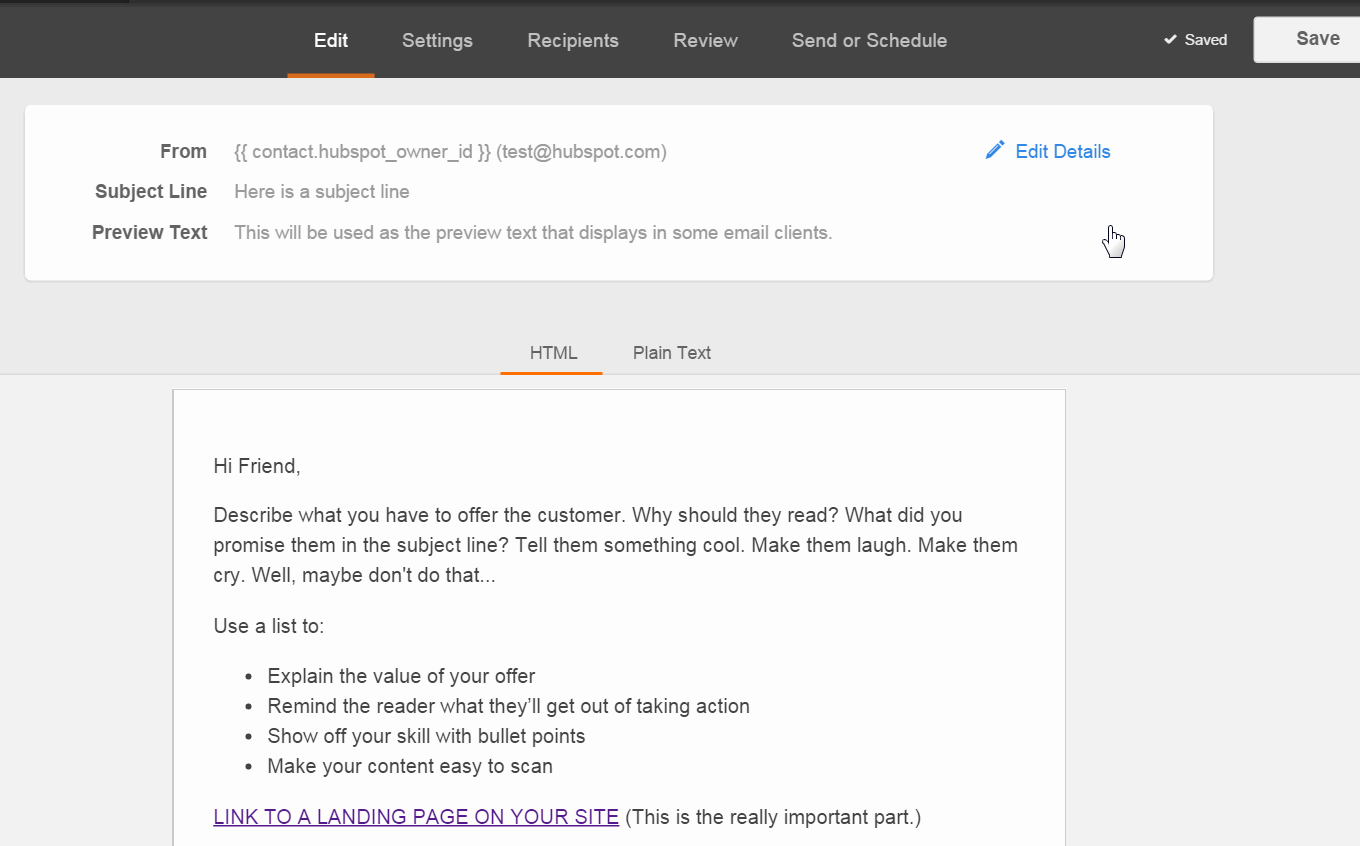Click the Edit Details link
Image resolution: width=1360 pixels, height=846 pixels.
pyautogui.click(x=1062, y=152)
